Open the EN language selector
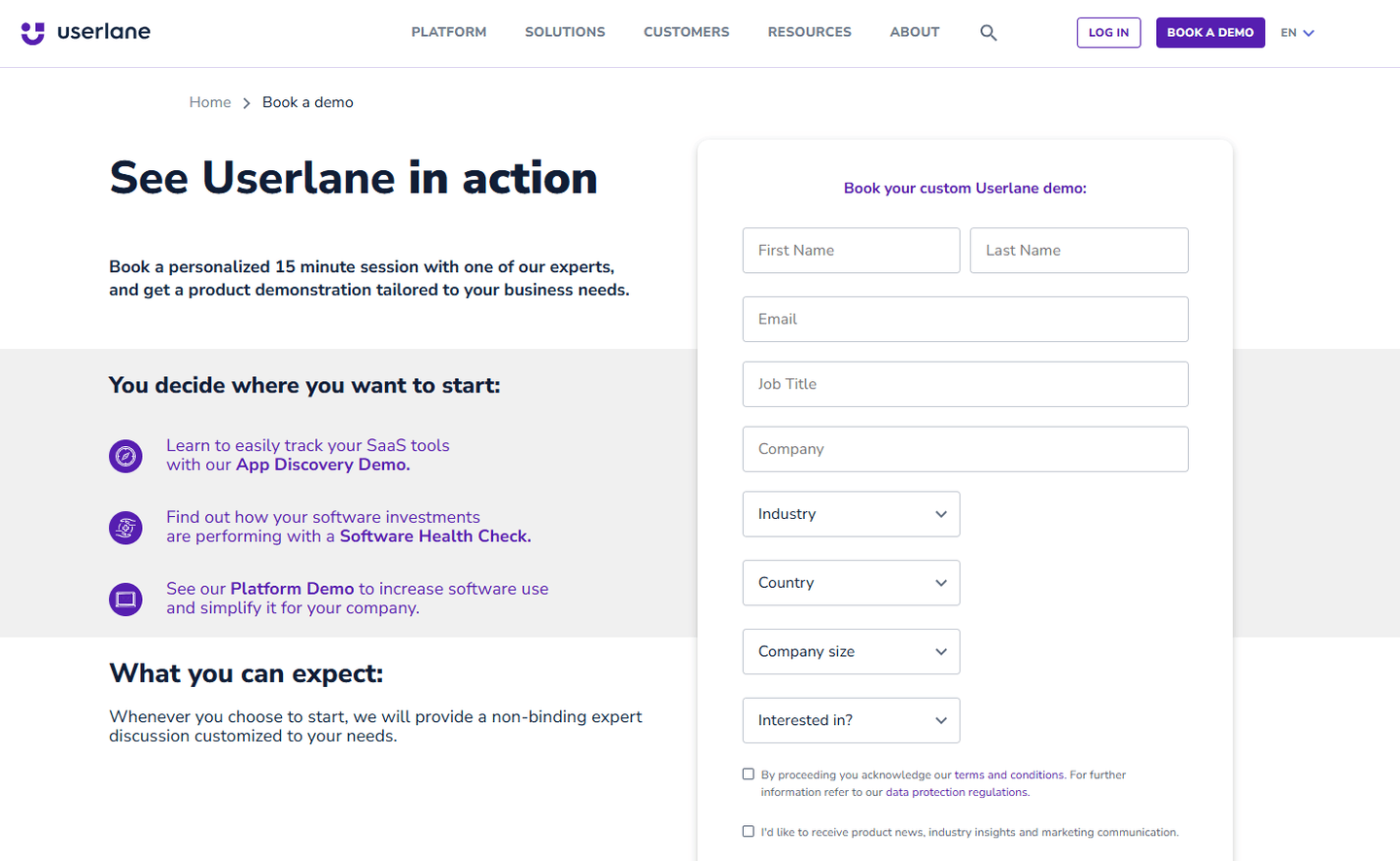This screenshot has height=861, width=1400. 1297,33
